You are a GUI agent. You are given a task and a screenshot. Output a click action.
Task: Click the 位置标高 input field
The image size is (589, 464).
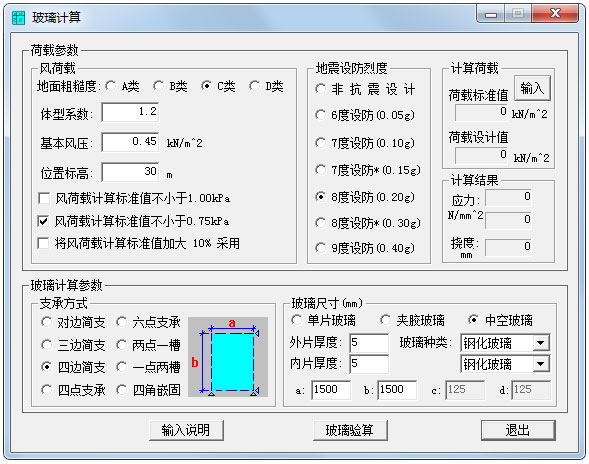click(130, 172)
